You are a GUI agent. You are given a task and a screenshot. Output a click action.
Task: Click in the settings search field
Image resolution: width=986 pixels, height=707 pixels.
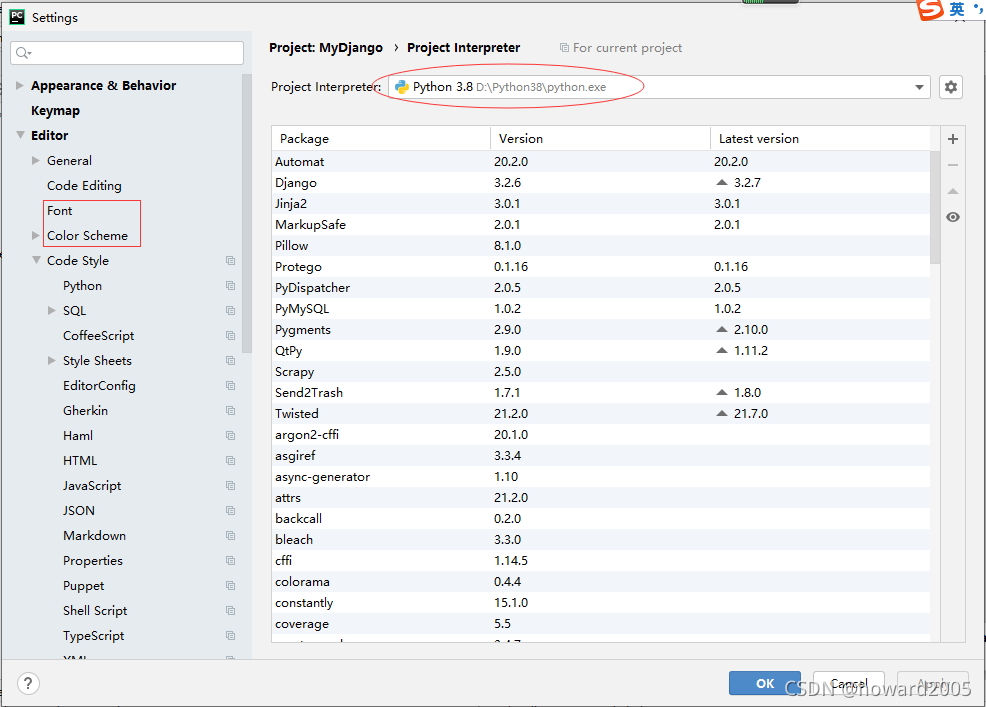(127, 53)
